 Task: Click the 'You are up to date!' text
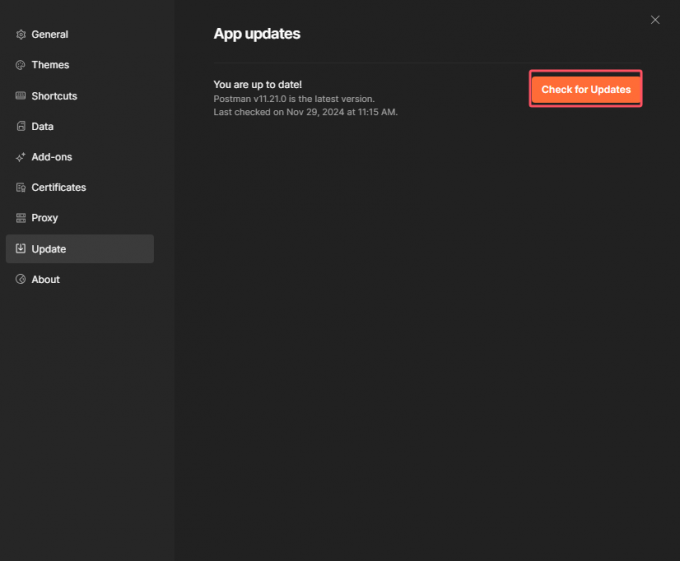pyautogui.click(x=258, y=85)
